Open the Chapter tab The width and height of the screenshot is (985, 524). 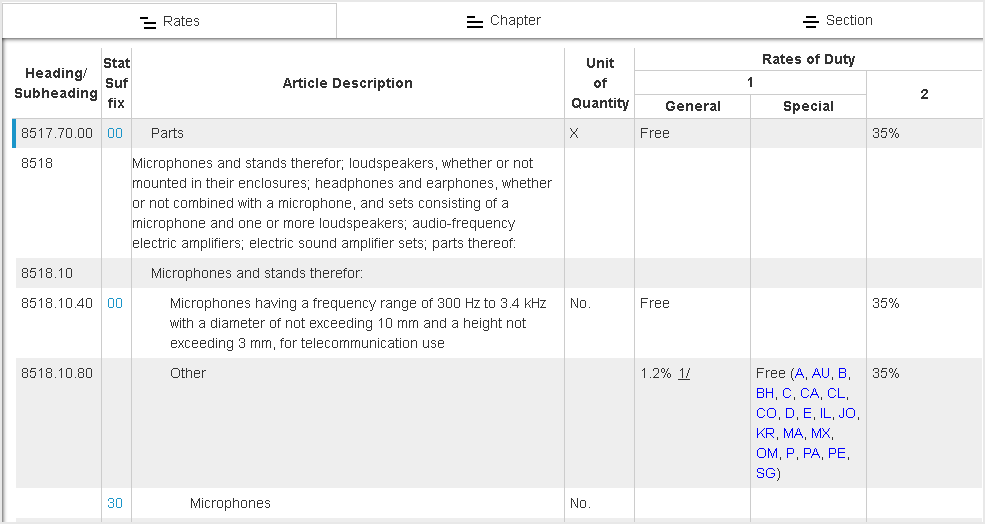(504, 20)
